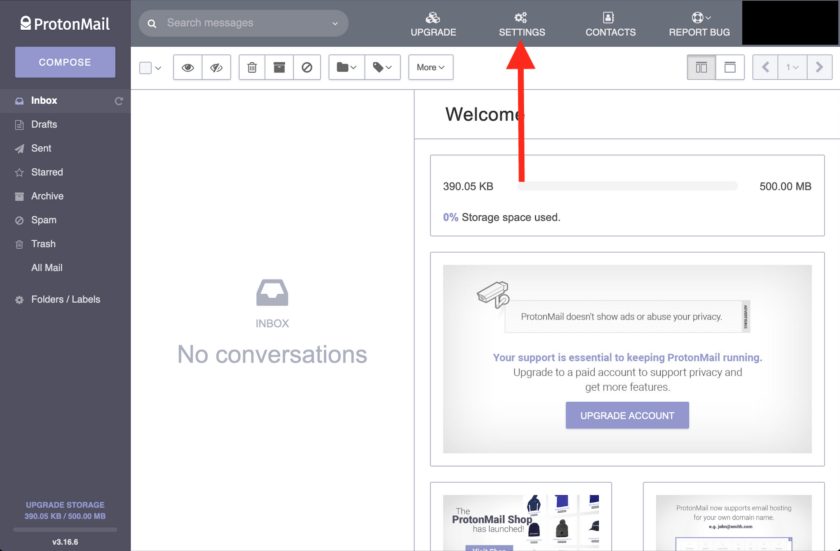Go to previous page arrow

click(x=766, y=67)
